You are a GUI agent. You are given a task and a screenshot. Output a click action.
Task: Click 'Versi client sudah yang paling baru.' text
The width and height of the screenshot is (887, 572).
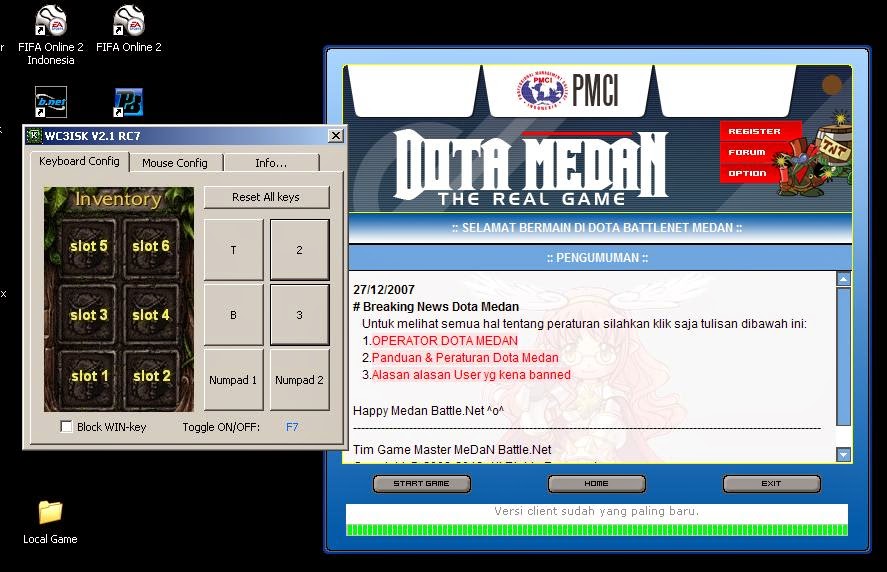coord(597,511)
